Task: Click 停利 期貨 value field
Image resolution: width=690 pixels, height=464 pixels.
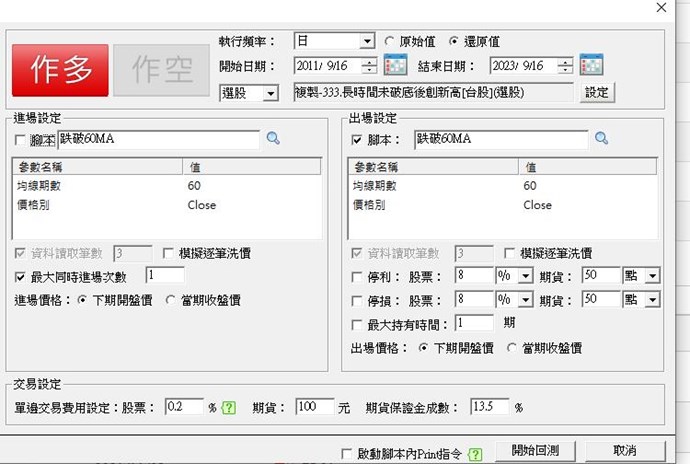Action: pos(601,275)
